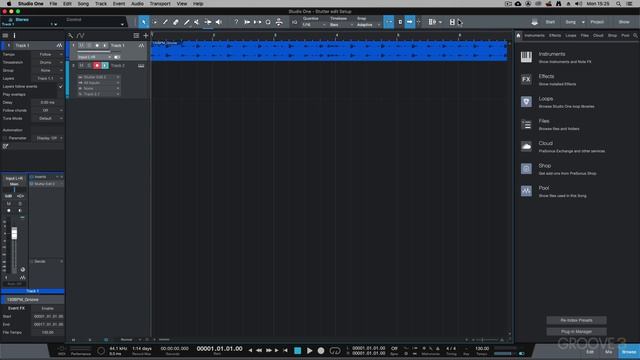Open the Song menu
The width and height of the screenshot is (640, 360).
pyautogui.click(x=83, y=4)
